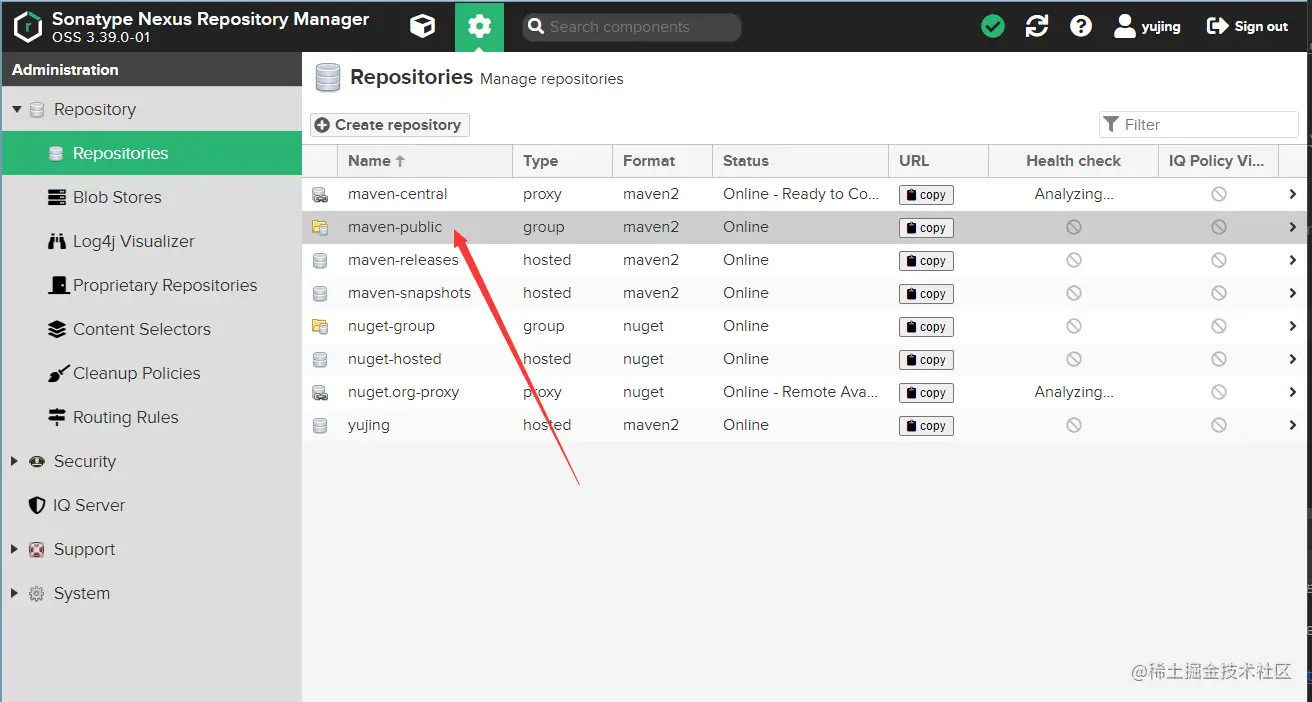Open Content Selectors in the sidebar
Screen dimensions: 1312x702
pyautogui.click(x=152, y=329)
